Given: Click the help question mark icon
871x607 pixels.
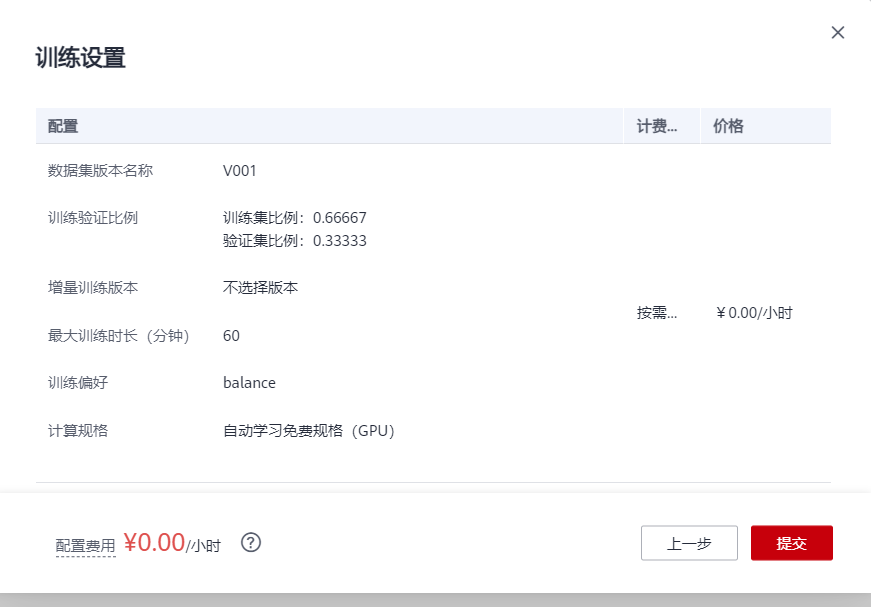Looking at the screenshot, I should pos(251,543).
